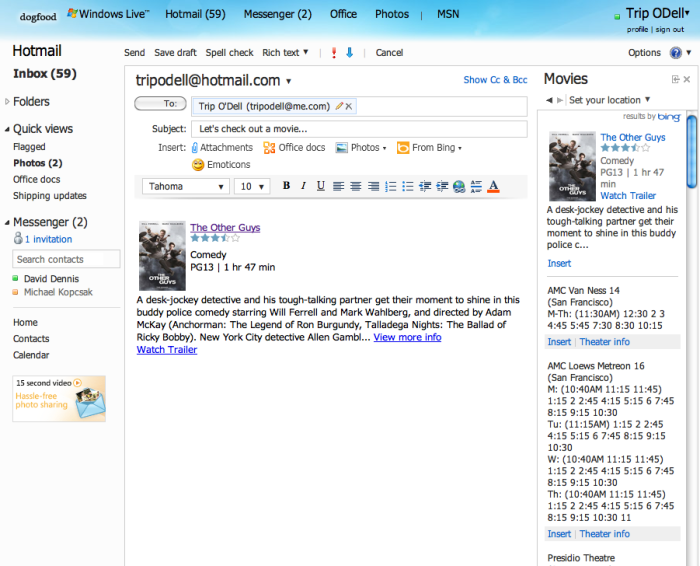Open Hotmail (59) in top navigation
Viewport: 700px width, 566px height.
point(195,14)
